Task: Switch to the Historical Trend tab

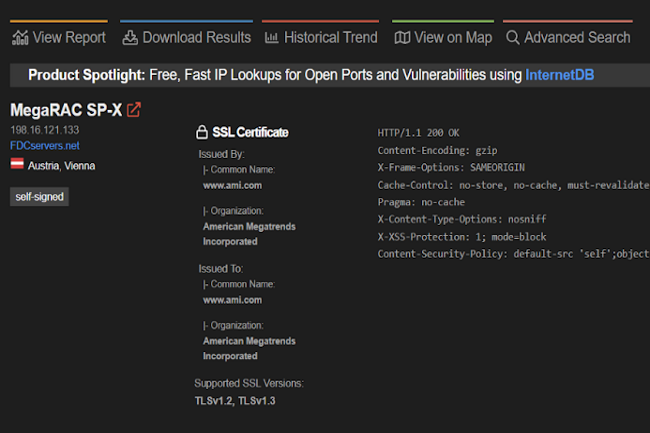Action: 331,38
